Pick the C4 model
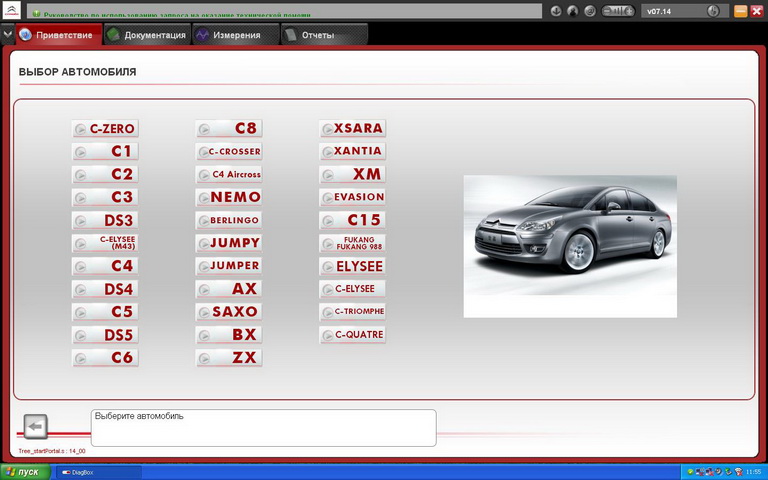The image size is (768, 480). [105, 266]
